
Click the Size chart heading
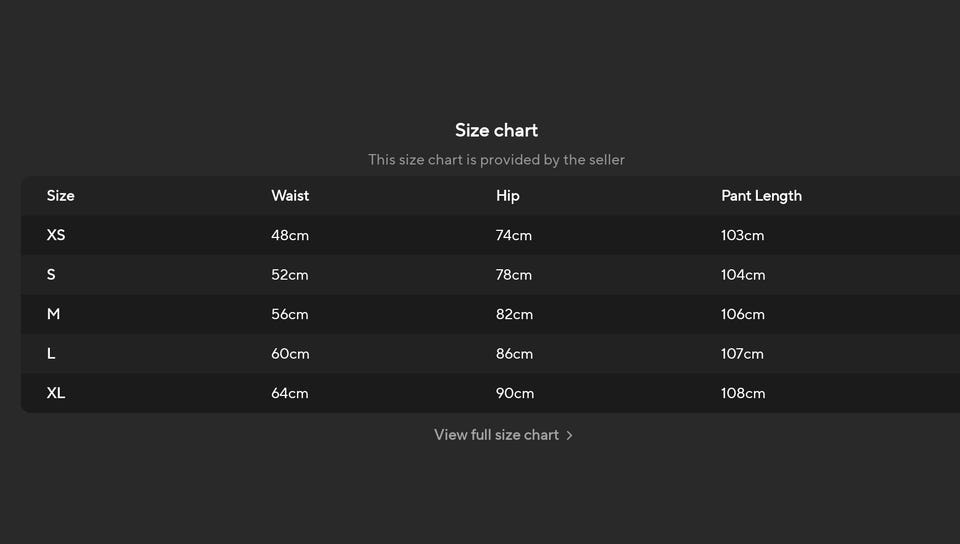click(x=496, y=130)
